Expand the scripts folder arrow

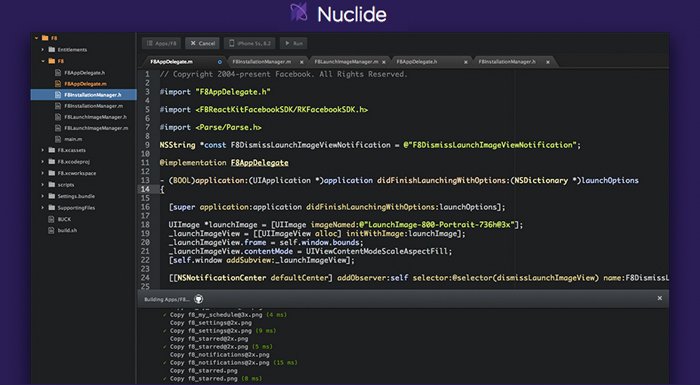click(x=43, y=184)
